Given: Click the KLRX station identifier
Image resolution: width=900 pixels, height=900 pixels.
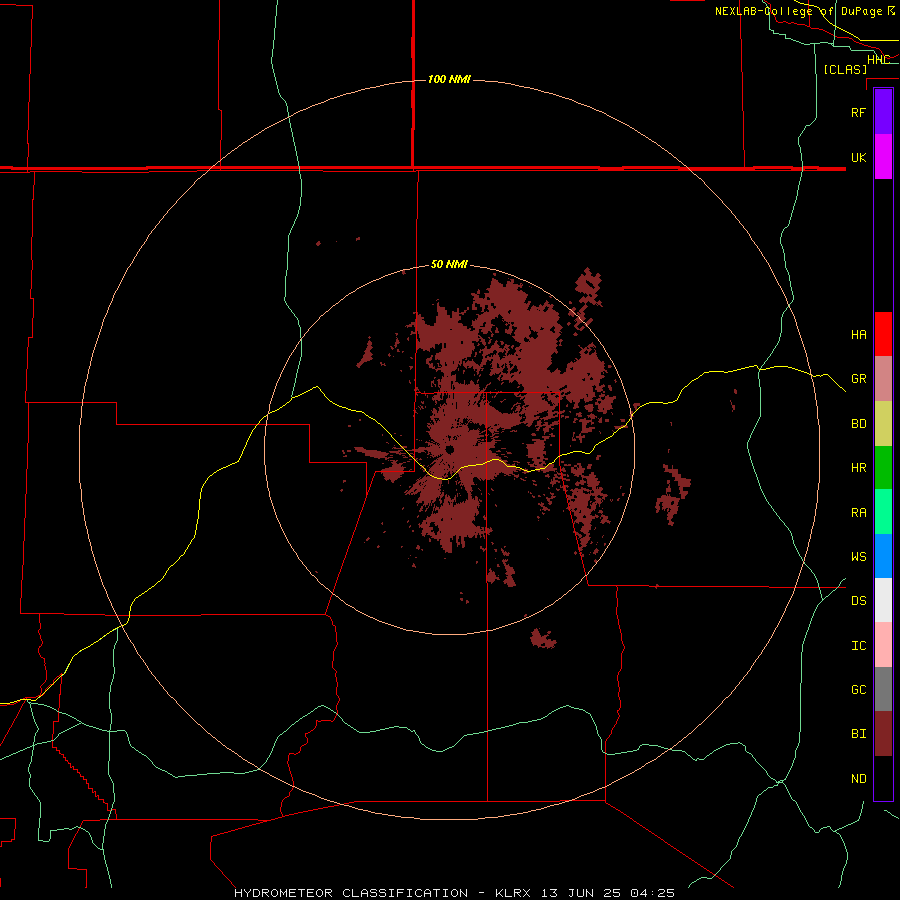Looking at the screenshot, I should tap(513, 893).
